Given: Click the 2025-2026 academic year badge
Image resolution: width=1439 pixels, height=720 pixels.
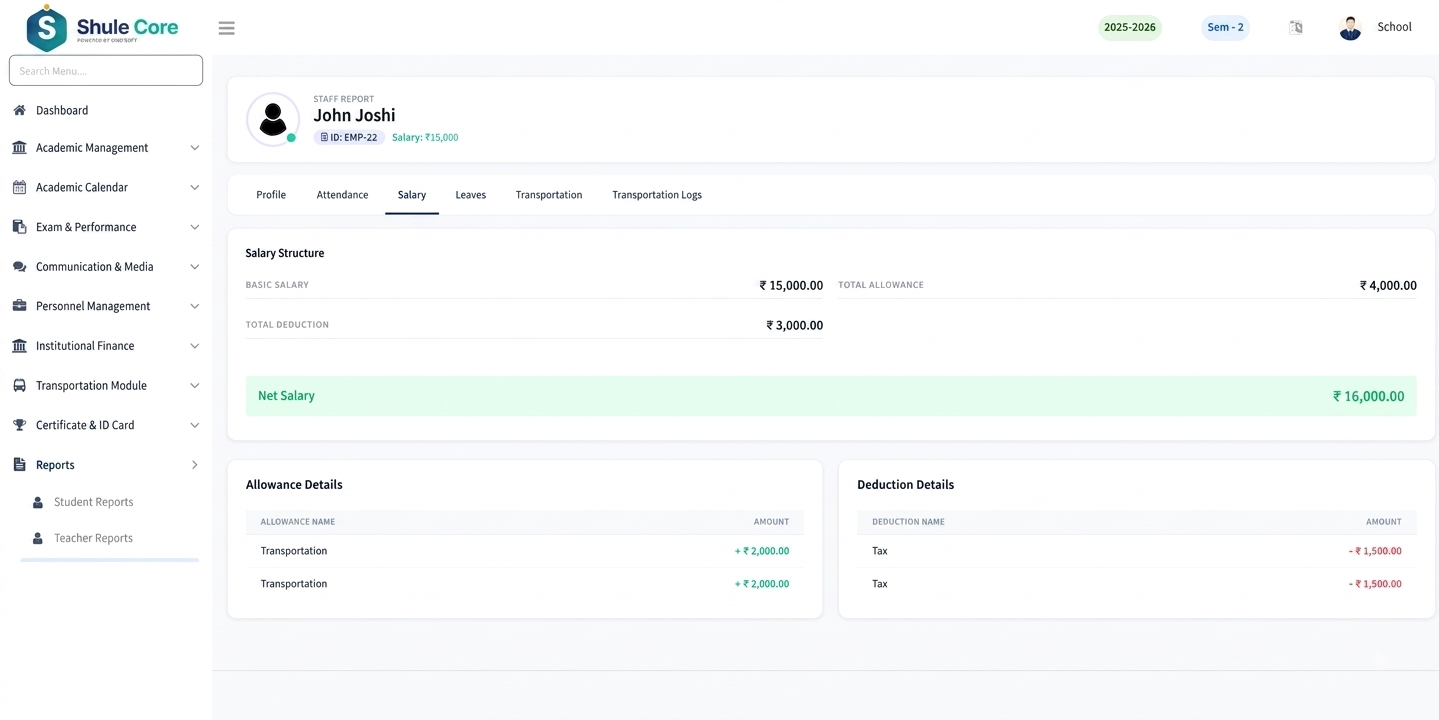Looking at the screenshot, I should [x=1130, y=27].
